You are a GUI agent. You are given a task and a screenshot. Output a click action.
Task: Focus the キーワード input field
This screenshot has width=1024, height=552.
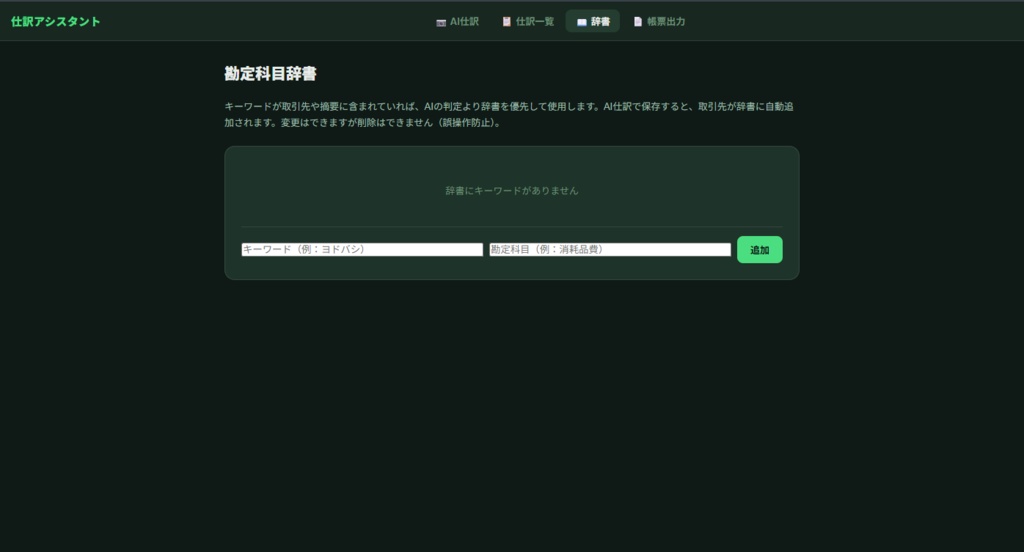click(362, 250)
